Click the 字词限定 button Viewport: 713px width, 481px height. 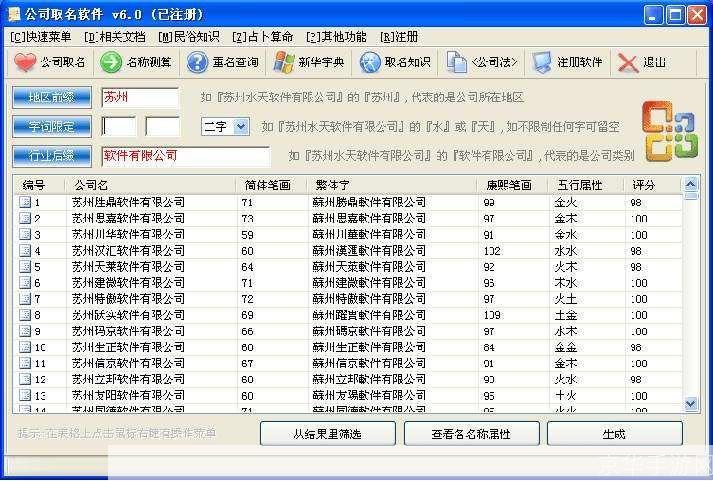coord(52,126)
